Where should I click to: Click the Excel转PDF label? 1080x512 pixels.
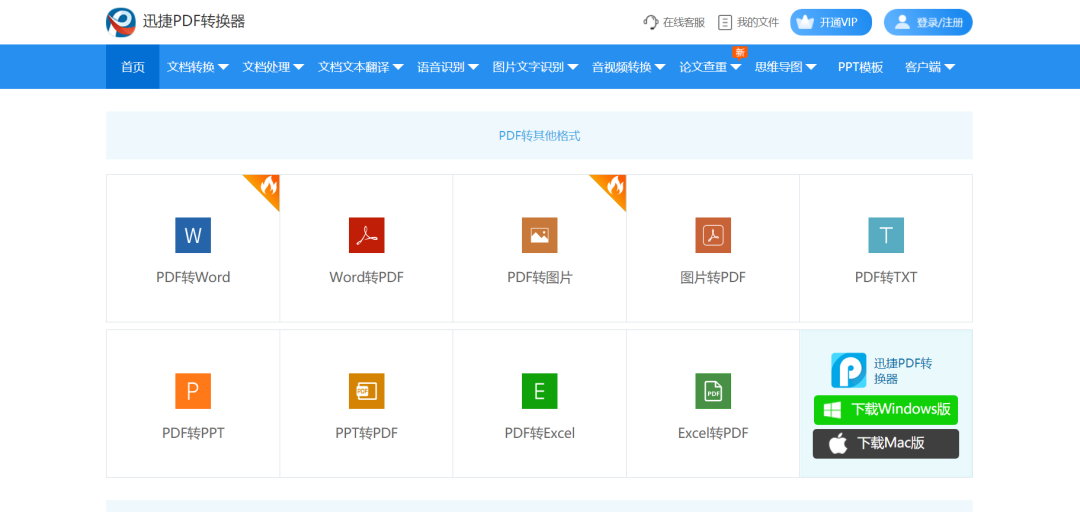[713, 433]
